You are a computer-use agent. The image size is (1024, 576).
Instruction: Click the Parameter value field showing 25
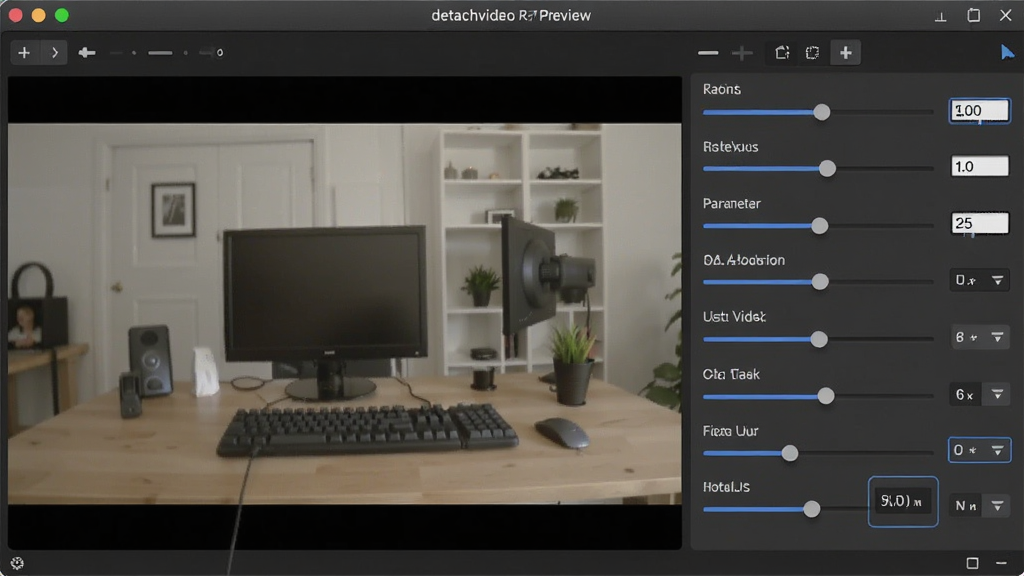[x=980, y=223]
